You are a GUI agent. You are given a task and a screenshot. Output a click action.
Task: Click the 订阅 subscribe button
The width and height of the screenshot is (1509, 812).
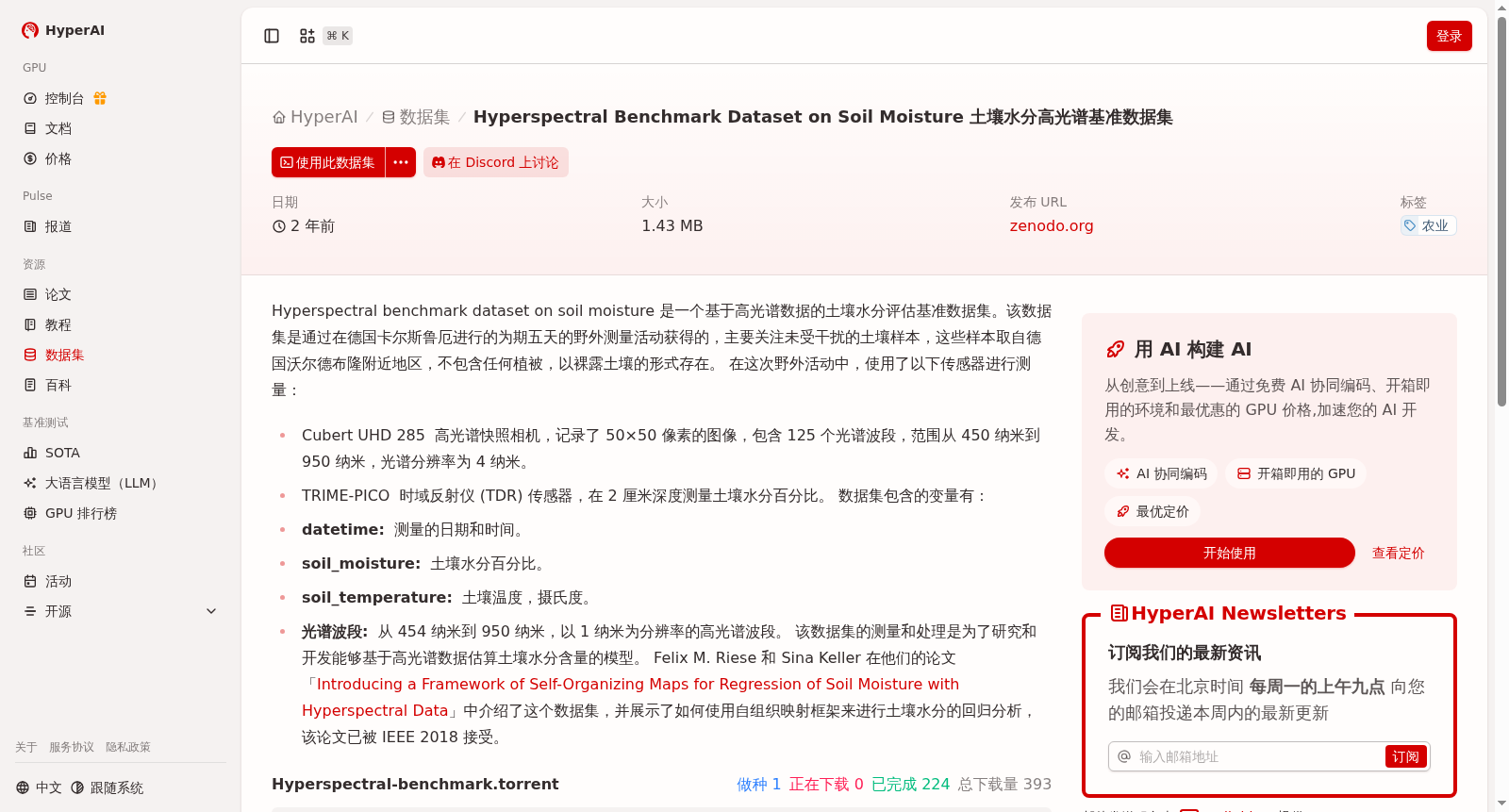coord(1405,756)
